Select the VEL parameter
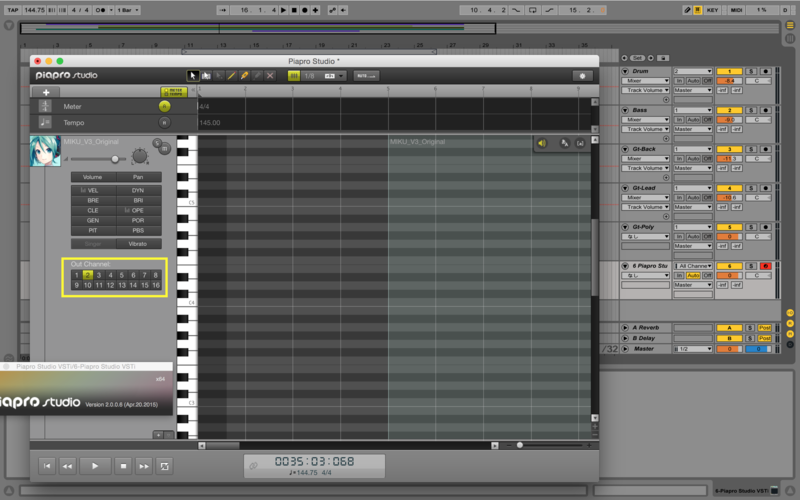The height and width of the screenshot is (500, 800). (93, 190)
